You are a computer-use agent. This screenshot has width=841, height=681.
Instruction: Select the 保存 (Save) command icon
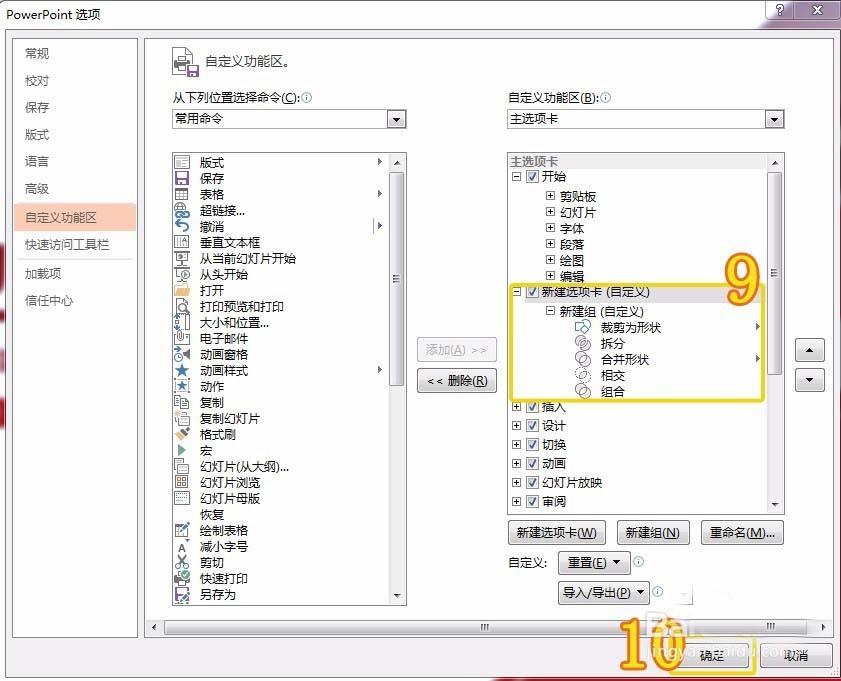tap(183, 178)
